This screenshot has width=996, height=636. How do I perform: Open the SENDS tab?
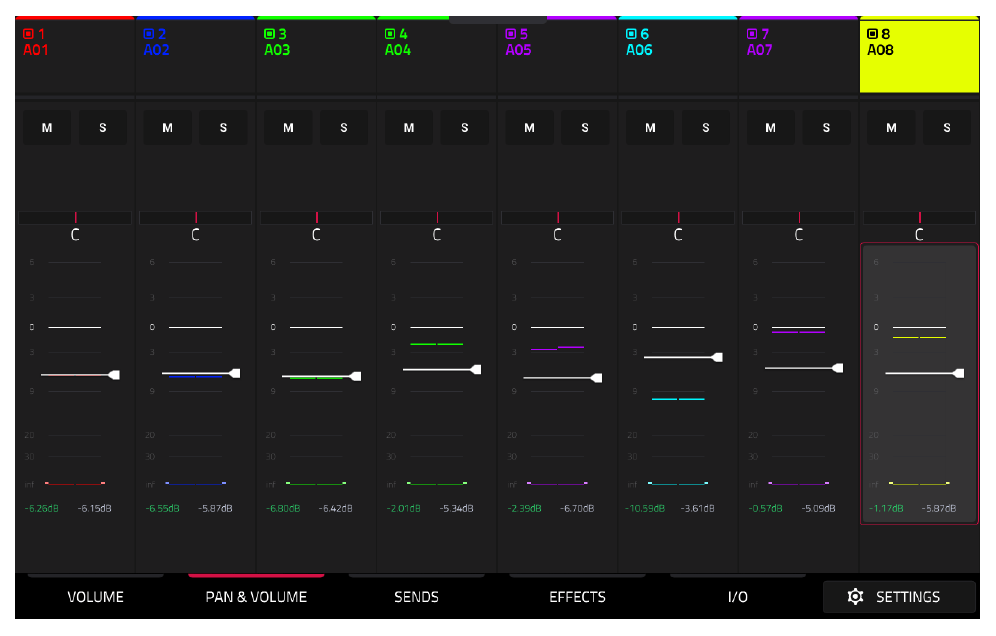pyautogui.click(x=417, y=597)
